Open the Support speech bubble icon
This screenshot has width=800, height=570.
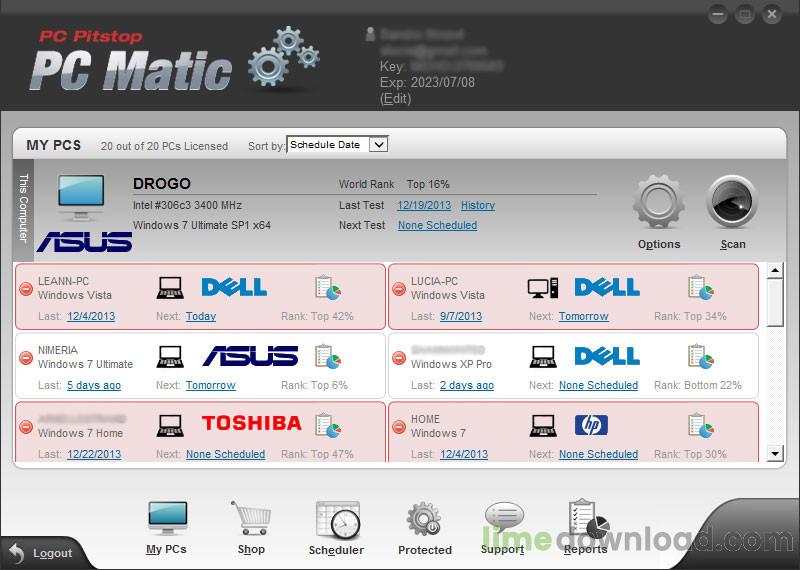504,517
